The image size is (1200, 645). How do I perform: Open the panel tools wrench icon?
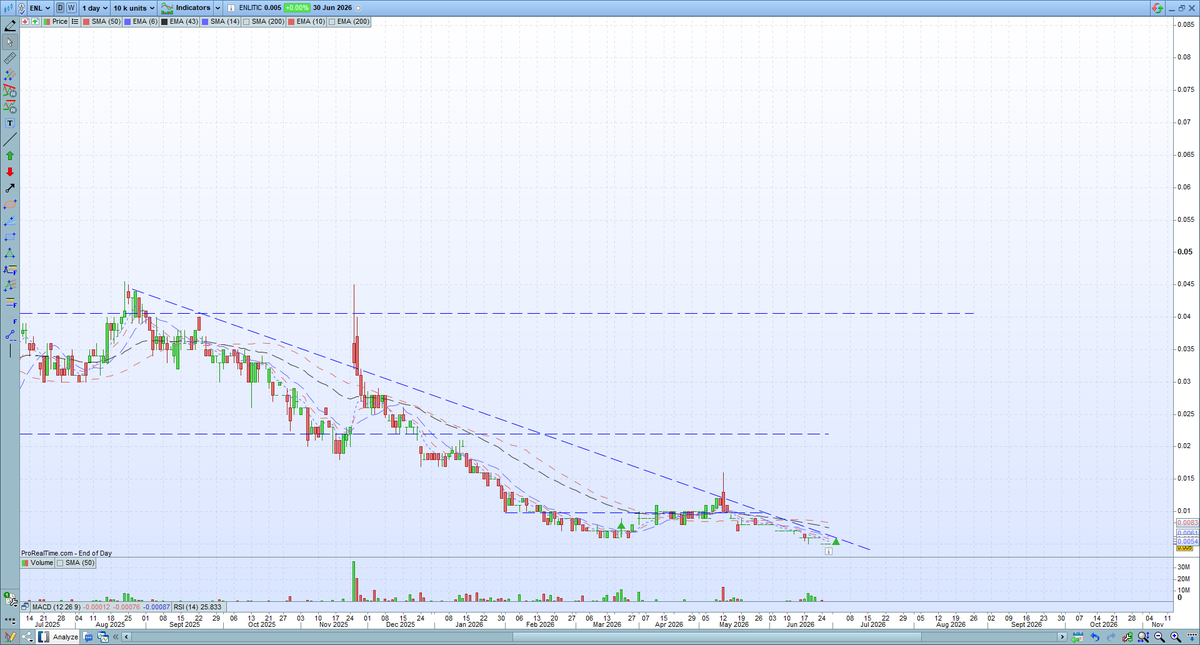coord(10,601)
